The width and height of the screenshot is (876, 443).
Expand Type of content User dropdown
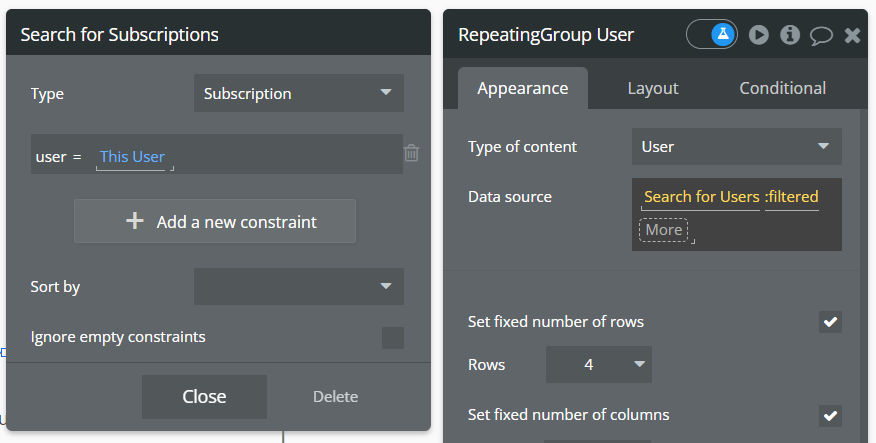[736, 147]
